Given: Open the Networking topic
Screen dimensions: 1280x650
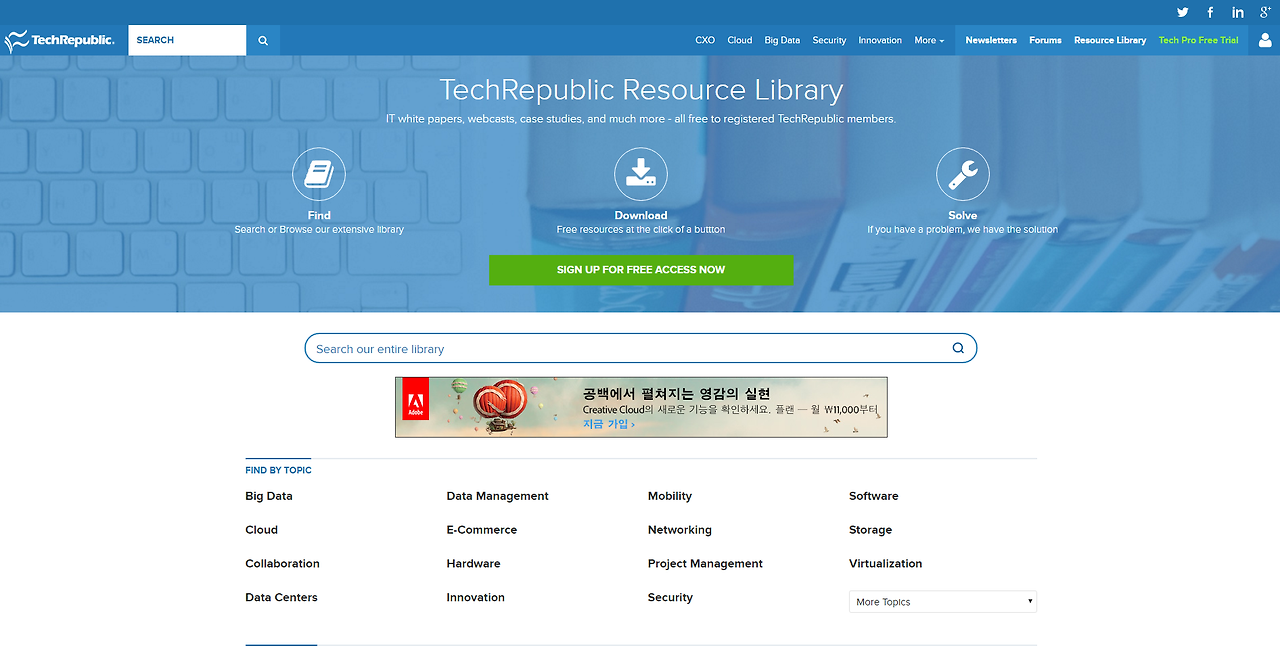Looking at the screenshot, I should pyautogui.click(x=680, y=530).
